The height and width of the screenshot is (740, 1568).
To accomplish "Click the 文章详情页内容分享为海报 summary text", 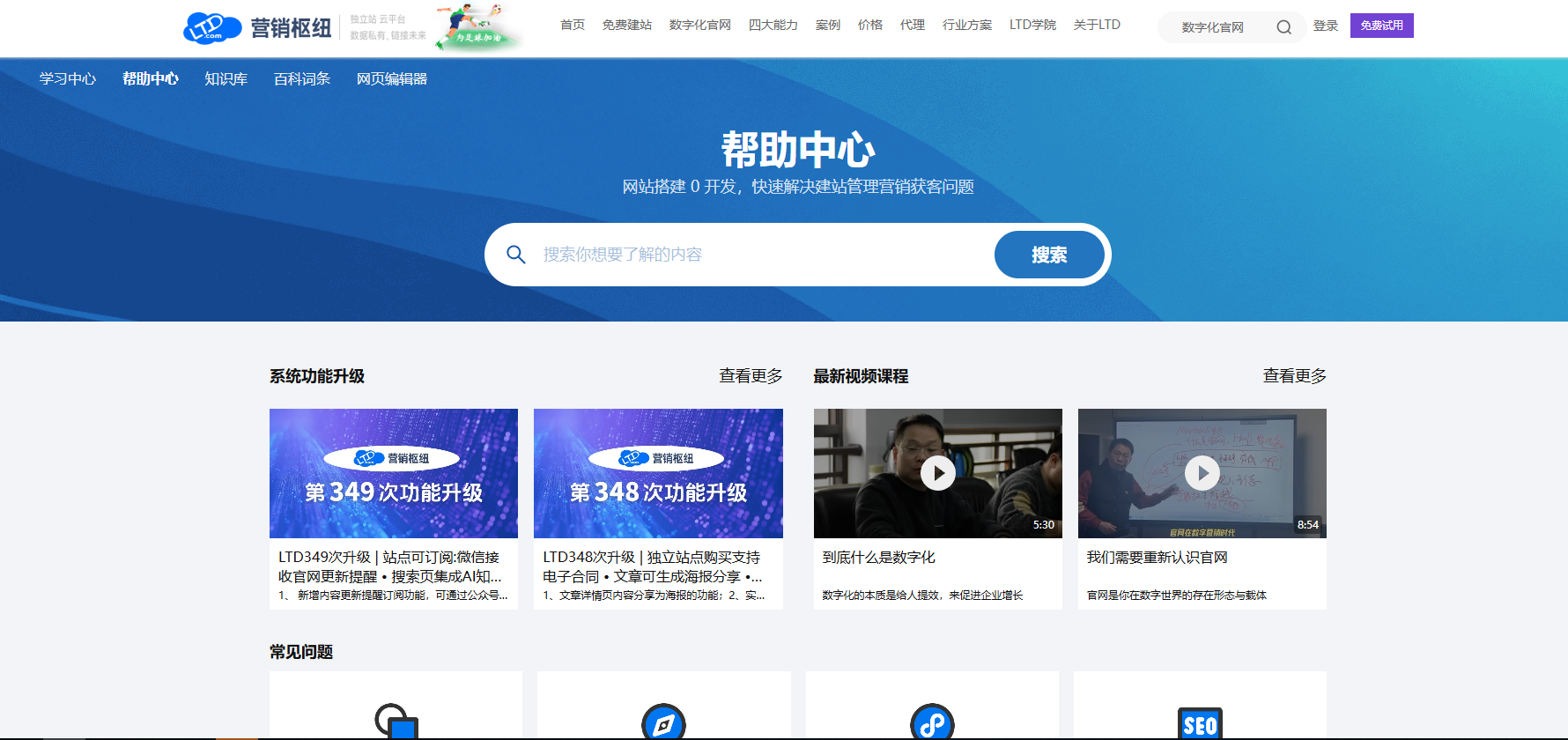I will 654,596.
